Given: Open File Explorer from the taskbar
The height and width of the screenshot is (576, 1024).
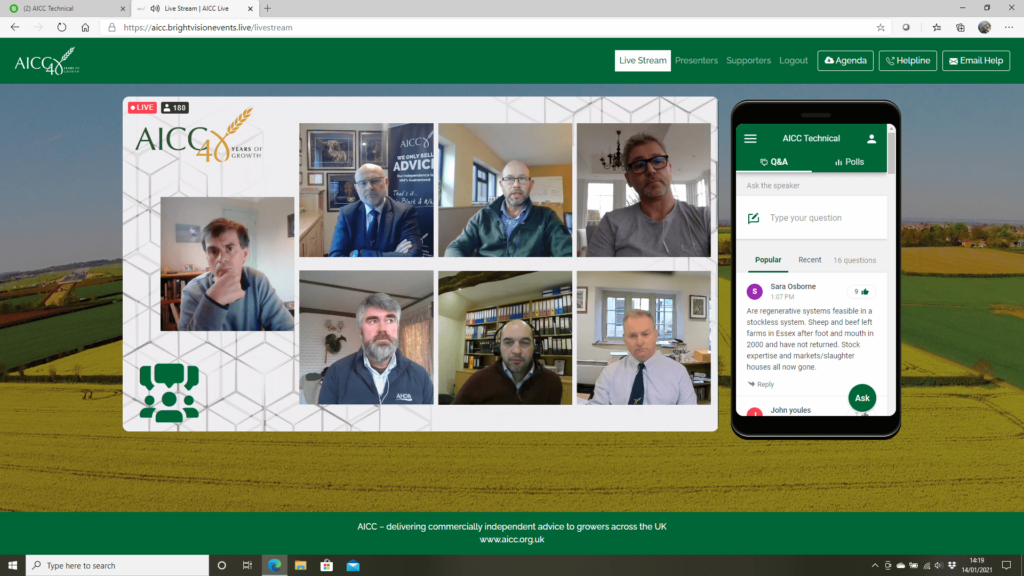Looking at the screenshot, I should pos(300,566).
